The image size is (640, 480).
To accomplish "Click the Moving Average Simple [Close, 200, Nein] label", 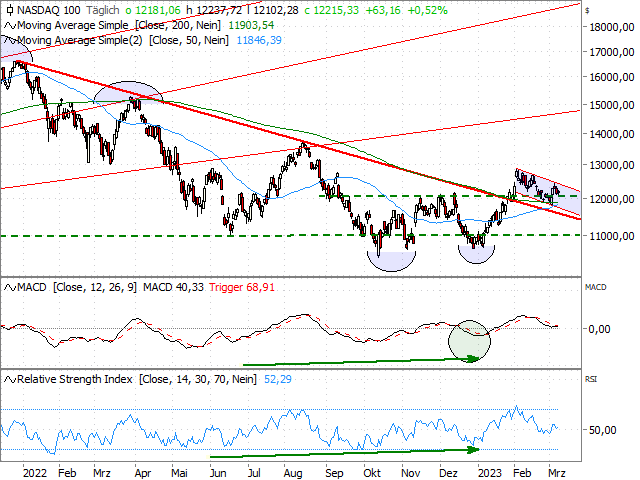I will 119,25.
